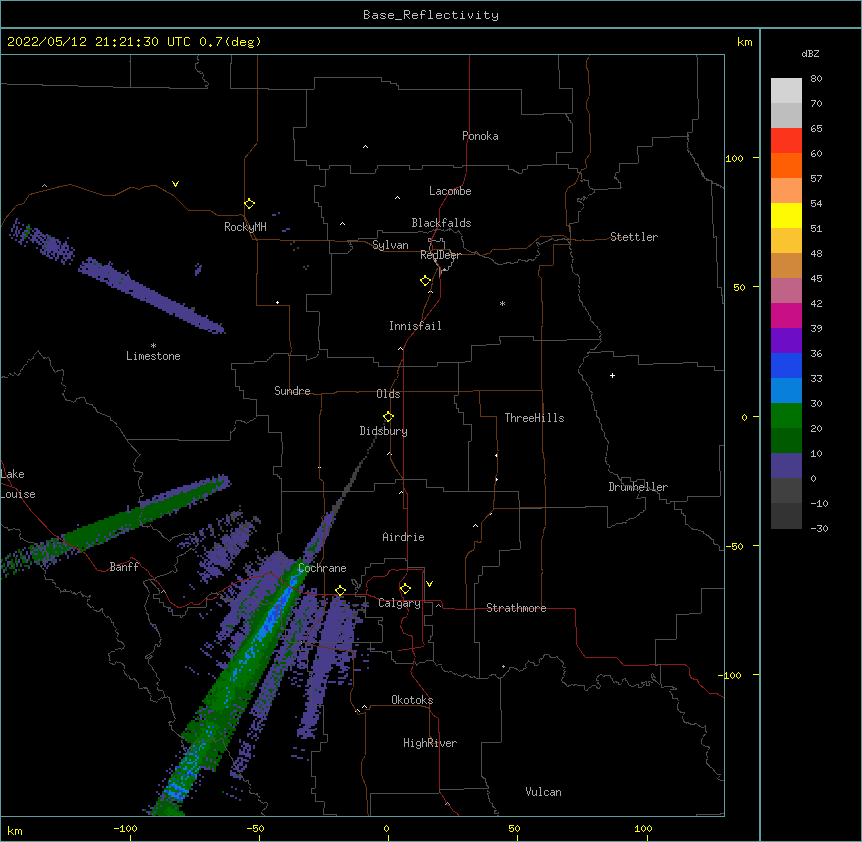Select the yellow diamond marker near Didsbury
Image resolution: width=862 pixels, height=842 pixels.
(388, 417)
